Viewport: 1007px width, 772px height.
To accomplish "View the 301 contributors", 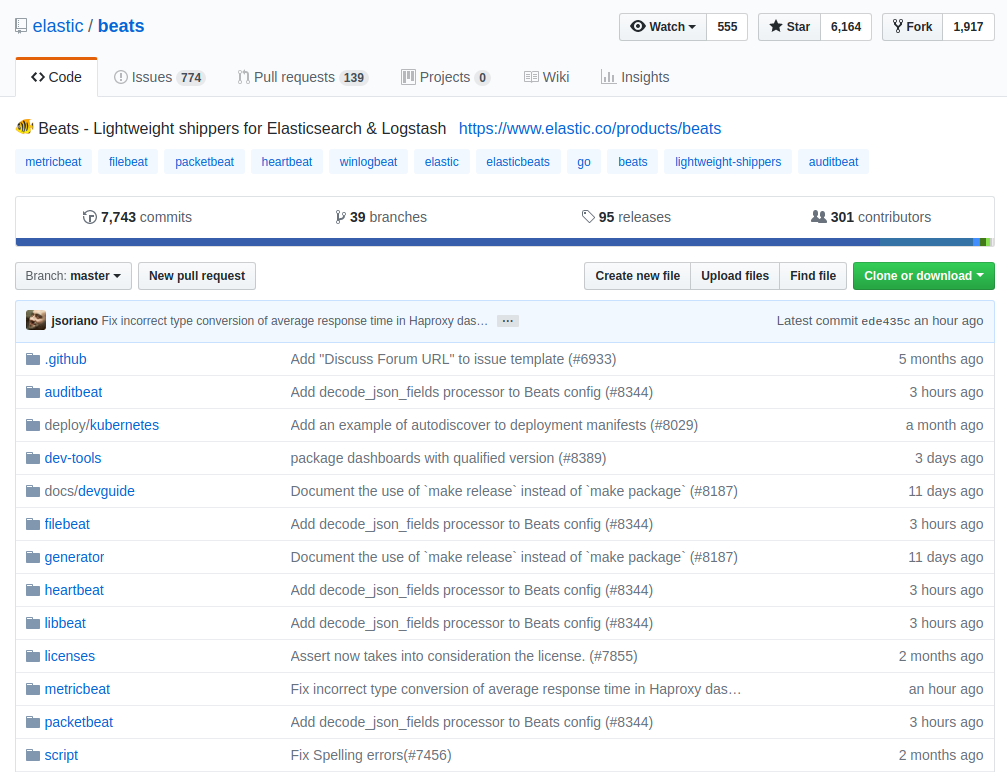I will coord(871,217).
